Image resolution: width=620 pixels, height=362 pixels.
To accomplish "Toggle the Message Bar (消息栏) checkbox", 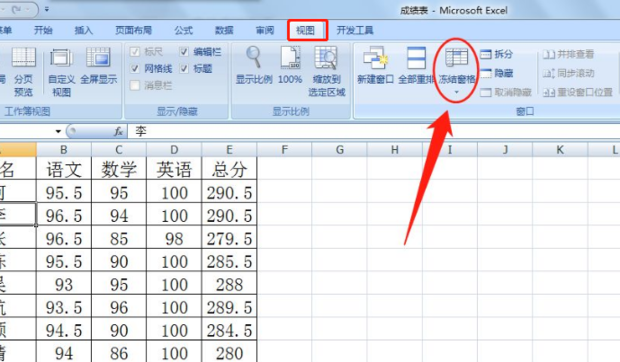I will point(135,85).
